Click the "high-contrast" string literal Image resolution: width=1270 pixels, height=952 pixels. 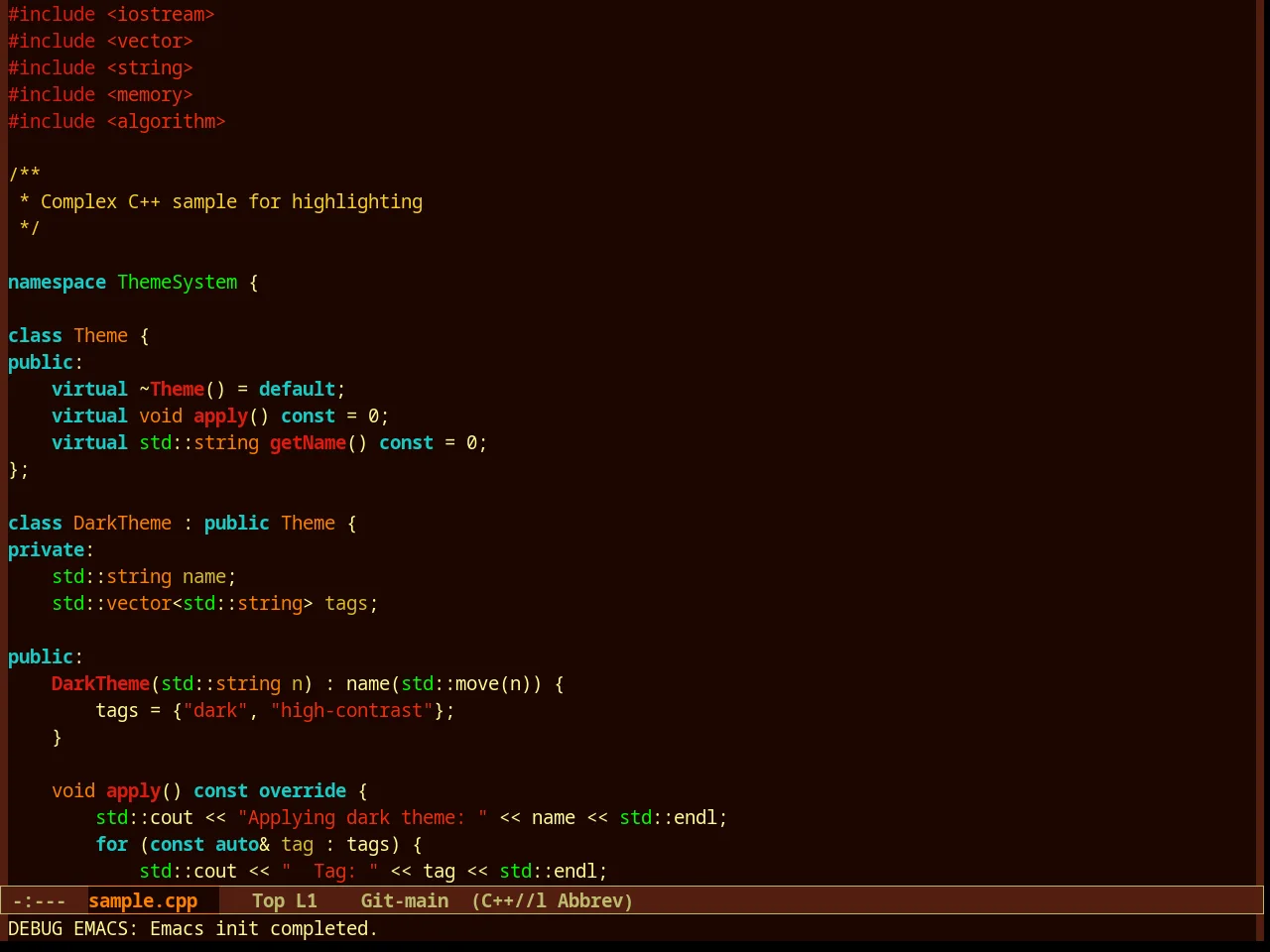tap(351, 710)
